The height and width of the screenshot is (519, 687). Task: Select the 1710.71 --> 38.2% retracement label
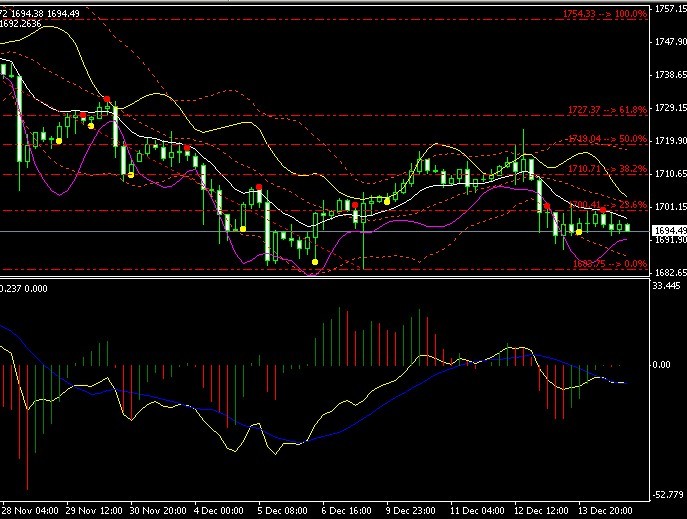pyautogui.click(x=607, y=169)
